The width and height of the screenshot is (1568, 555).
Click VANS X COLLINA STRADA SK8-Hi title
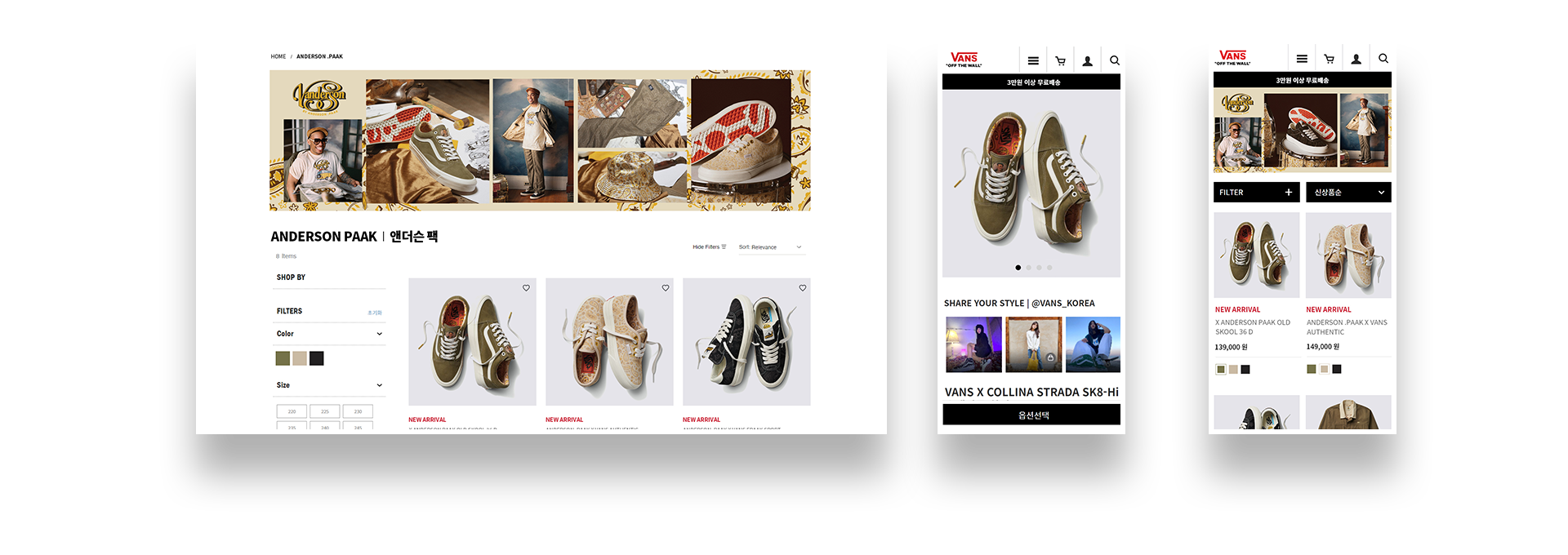(x=1031, y=393)
